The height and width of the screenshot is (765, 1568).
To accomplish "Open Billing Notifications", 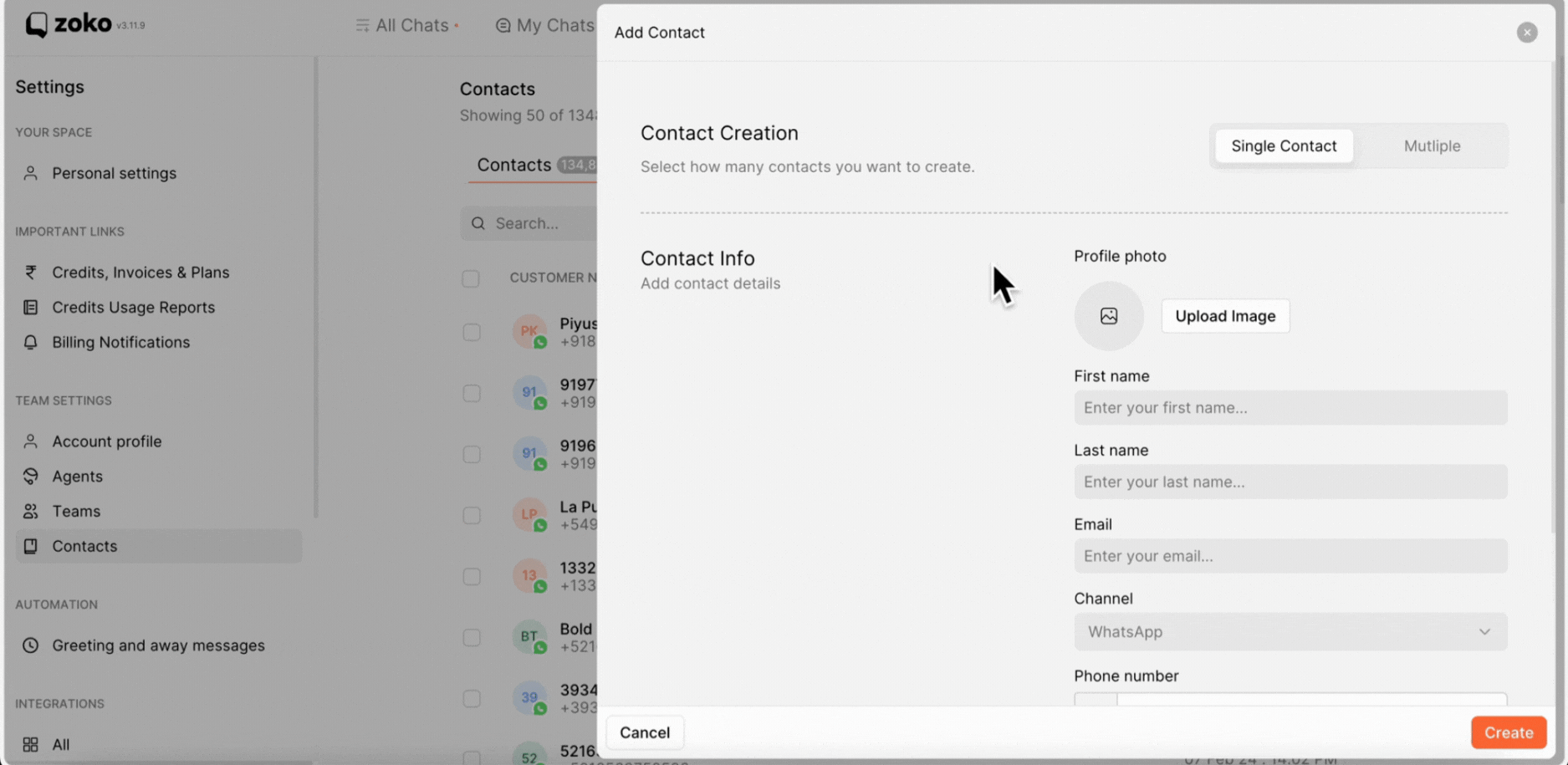I will [159, 342].
